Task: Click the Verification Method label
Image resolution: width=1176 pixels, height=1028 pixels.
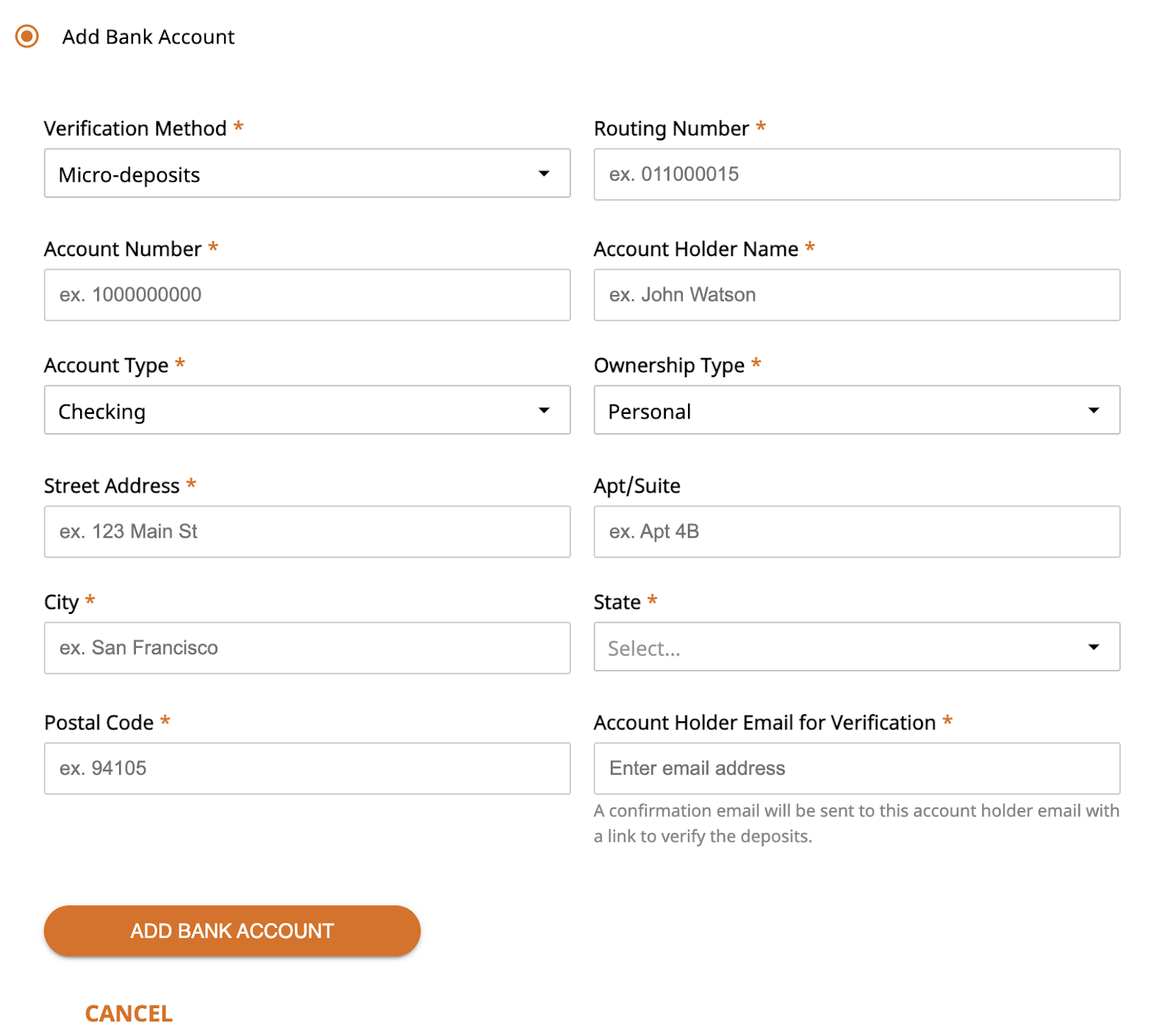Action: (x=135, y=129)
